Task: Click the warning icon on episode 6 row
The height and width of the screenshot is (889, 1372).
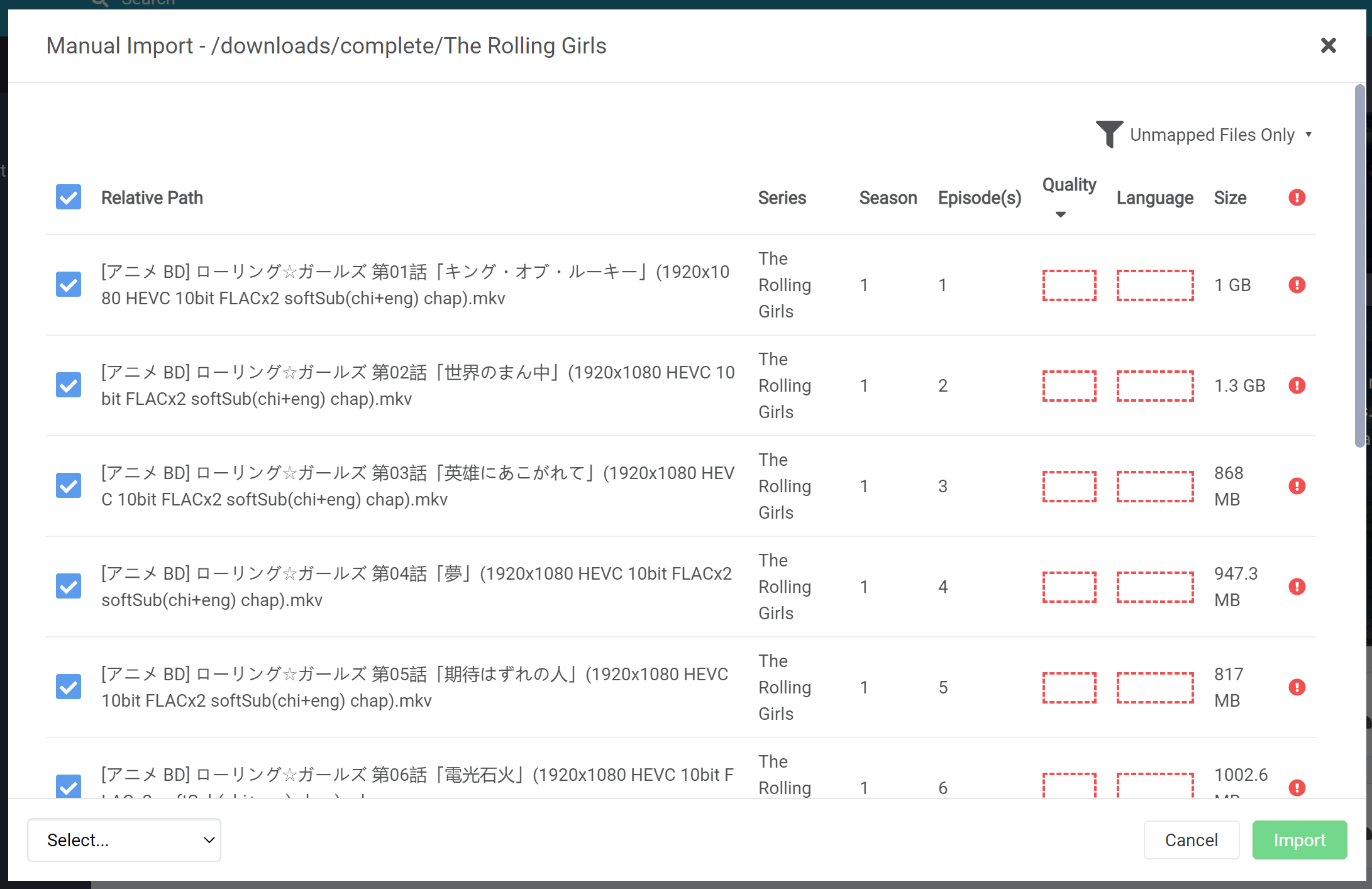Action: (1297, 787)
